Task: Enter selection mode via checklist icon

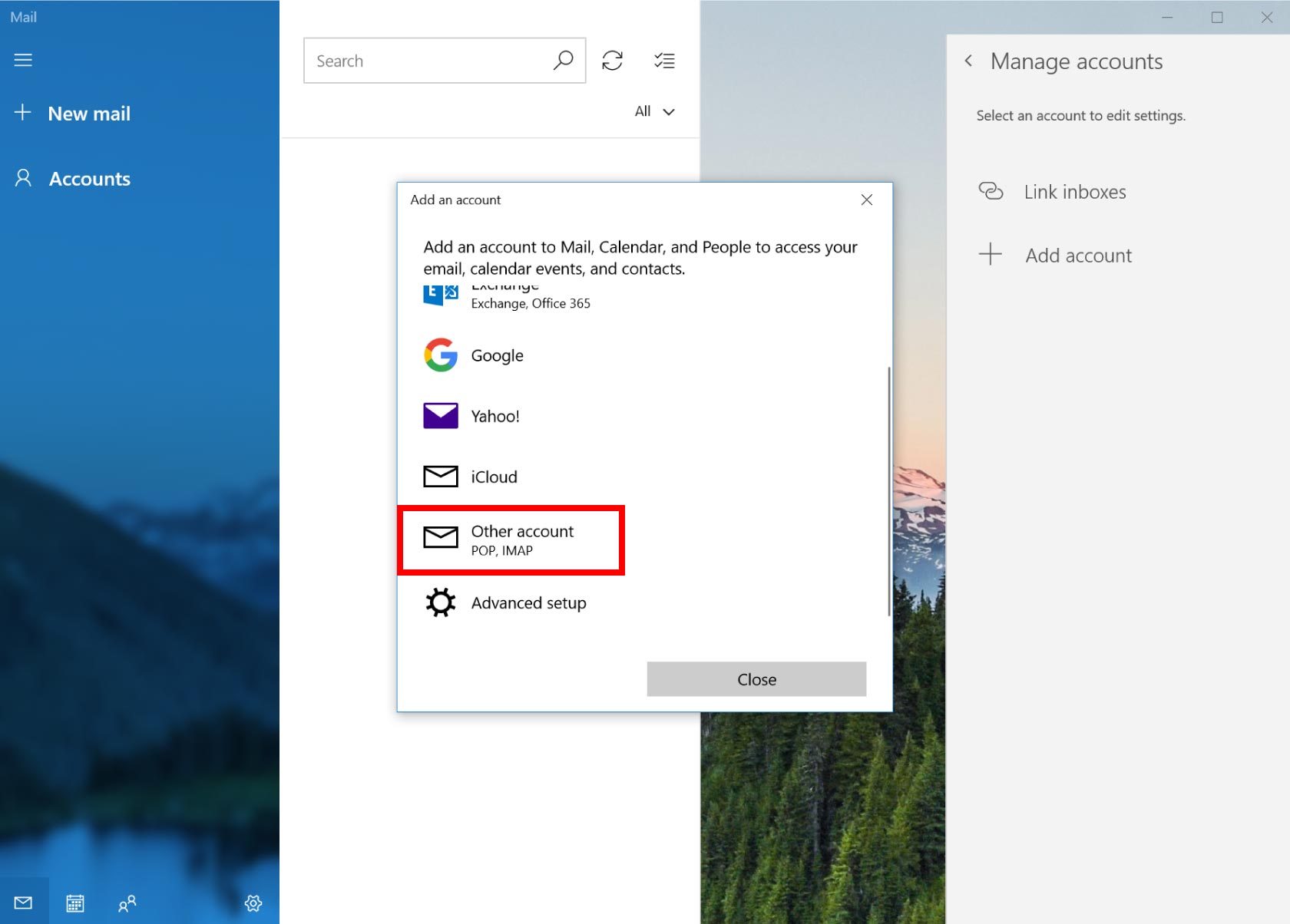Action: coord(664,61)
